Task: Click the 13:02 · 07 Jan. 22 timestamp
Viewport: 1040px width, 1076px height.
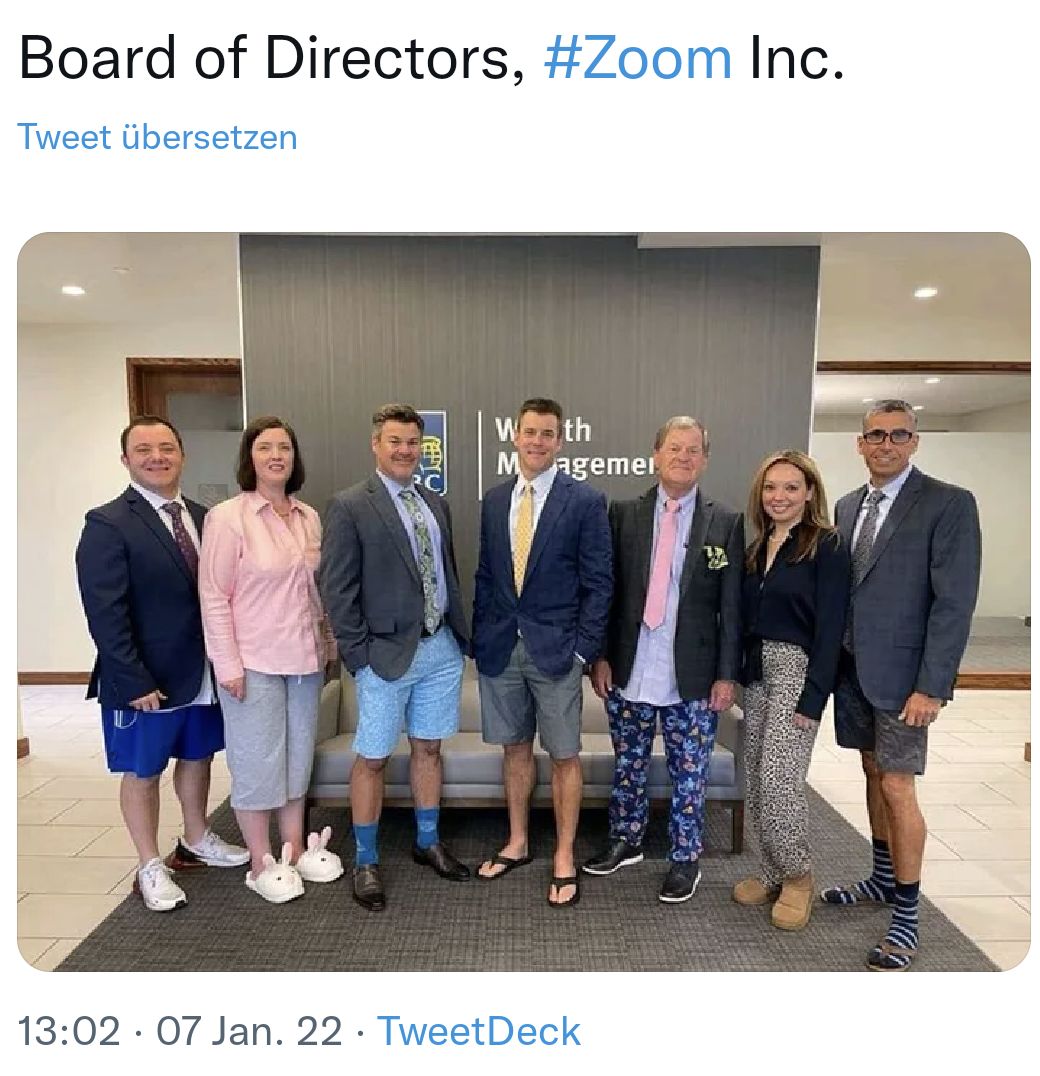Action: [180, 1031]
